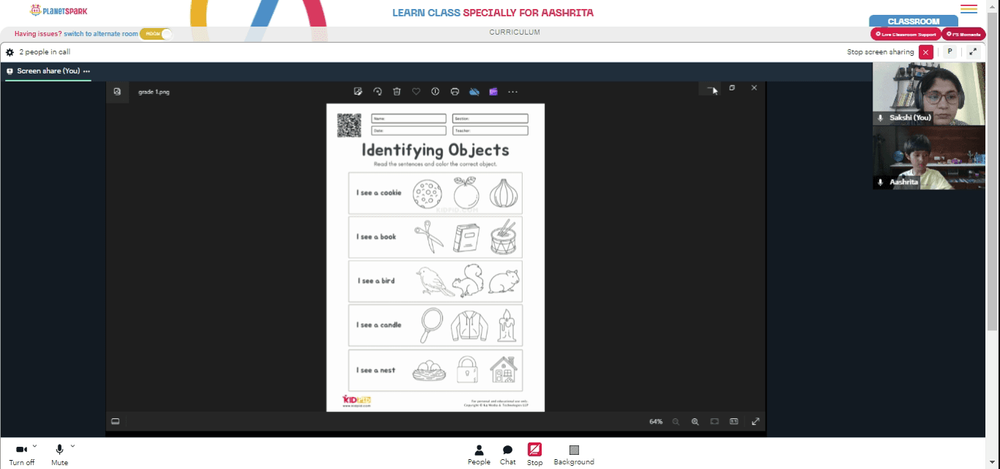
Task: Click the zoom in magnifier icon
Action: click(695, 421)
